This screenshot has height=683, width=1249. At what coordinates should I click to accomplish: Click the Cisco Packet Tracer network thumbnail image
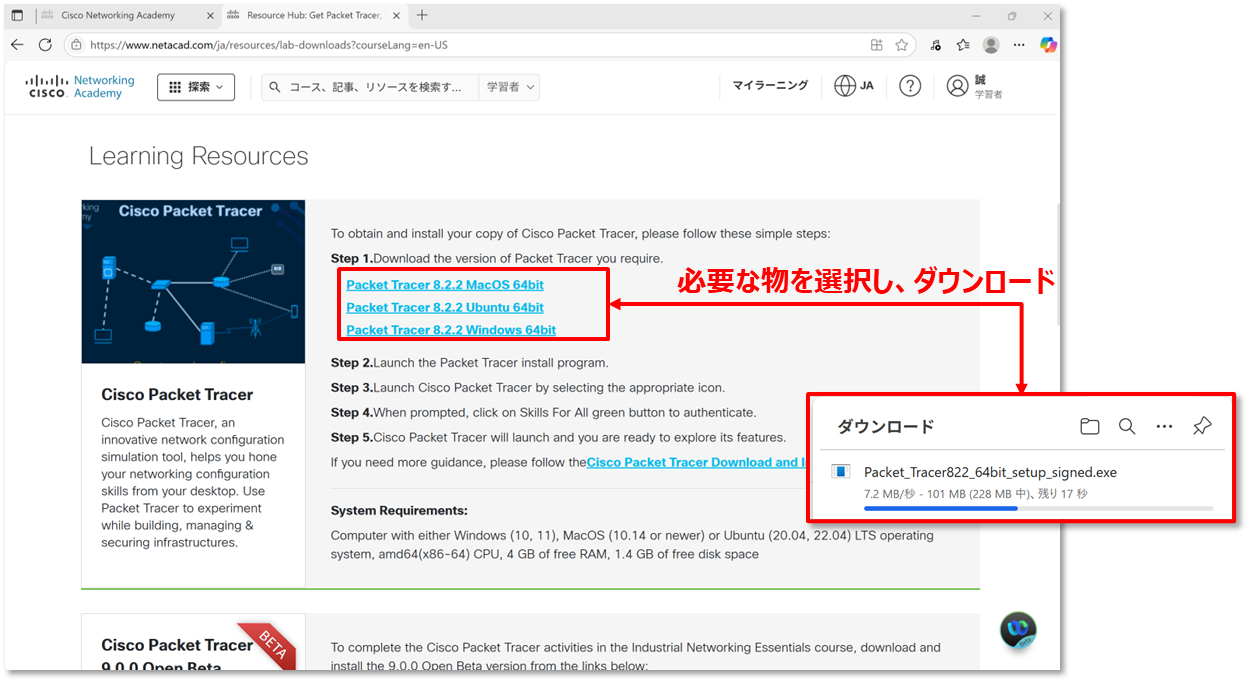tap(193, 282)
